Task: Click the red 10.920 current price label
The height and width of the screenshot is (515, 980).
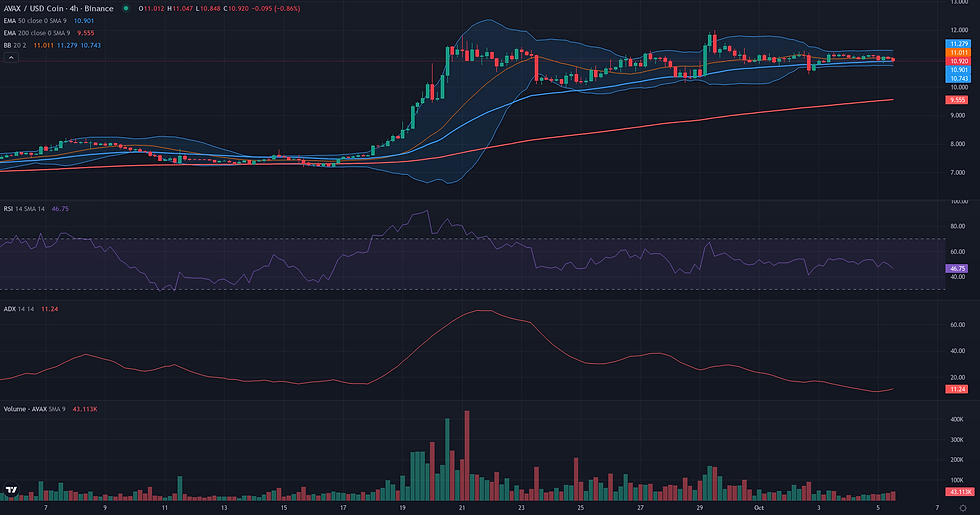Action: (x=958, y=61)
